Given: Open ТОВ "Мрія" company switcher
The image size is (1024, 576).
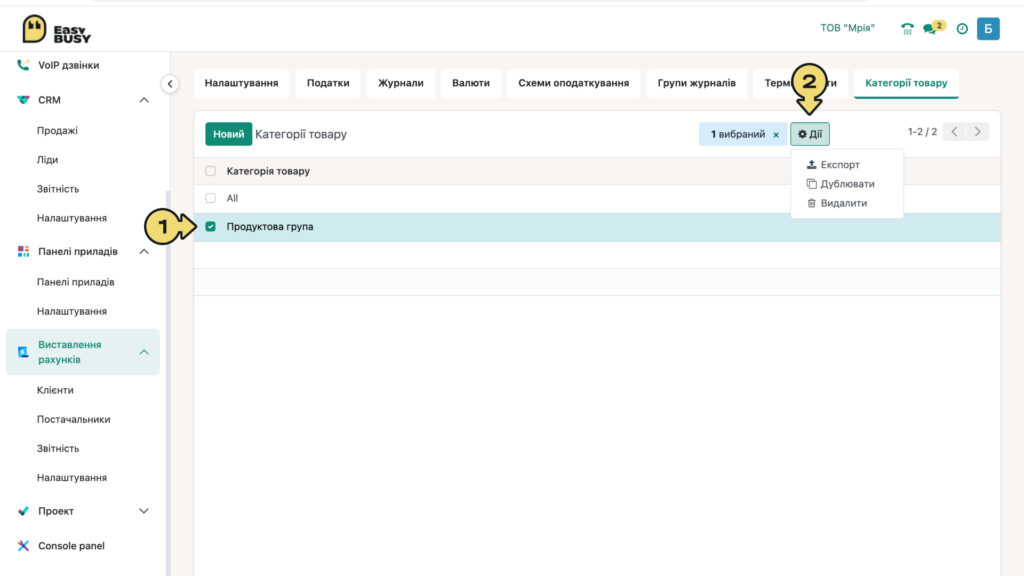Looking at the screenshot, I should [x=847, y=28].
